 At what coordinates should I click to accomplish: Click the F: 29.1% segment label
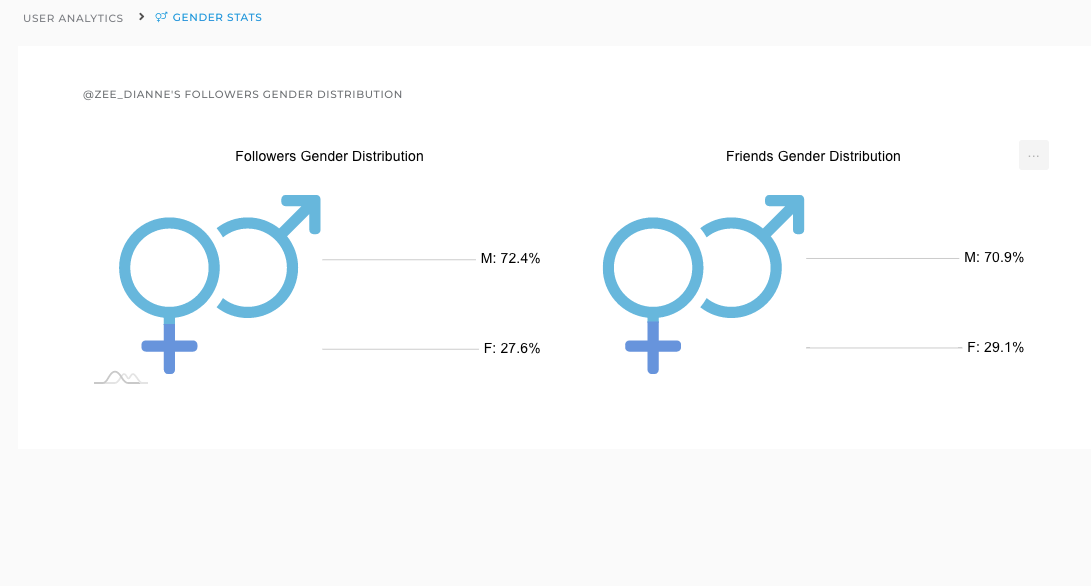[x=995, y=347]
